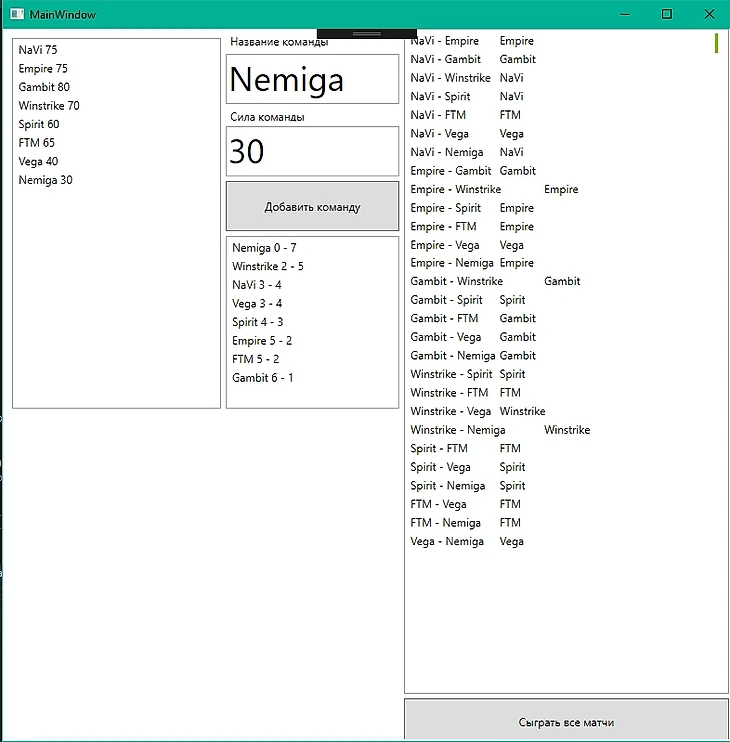Select the "NaVi - Gambit" match result row
The width and height of the screenshot is (730, 742).
tap(446, 60)
